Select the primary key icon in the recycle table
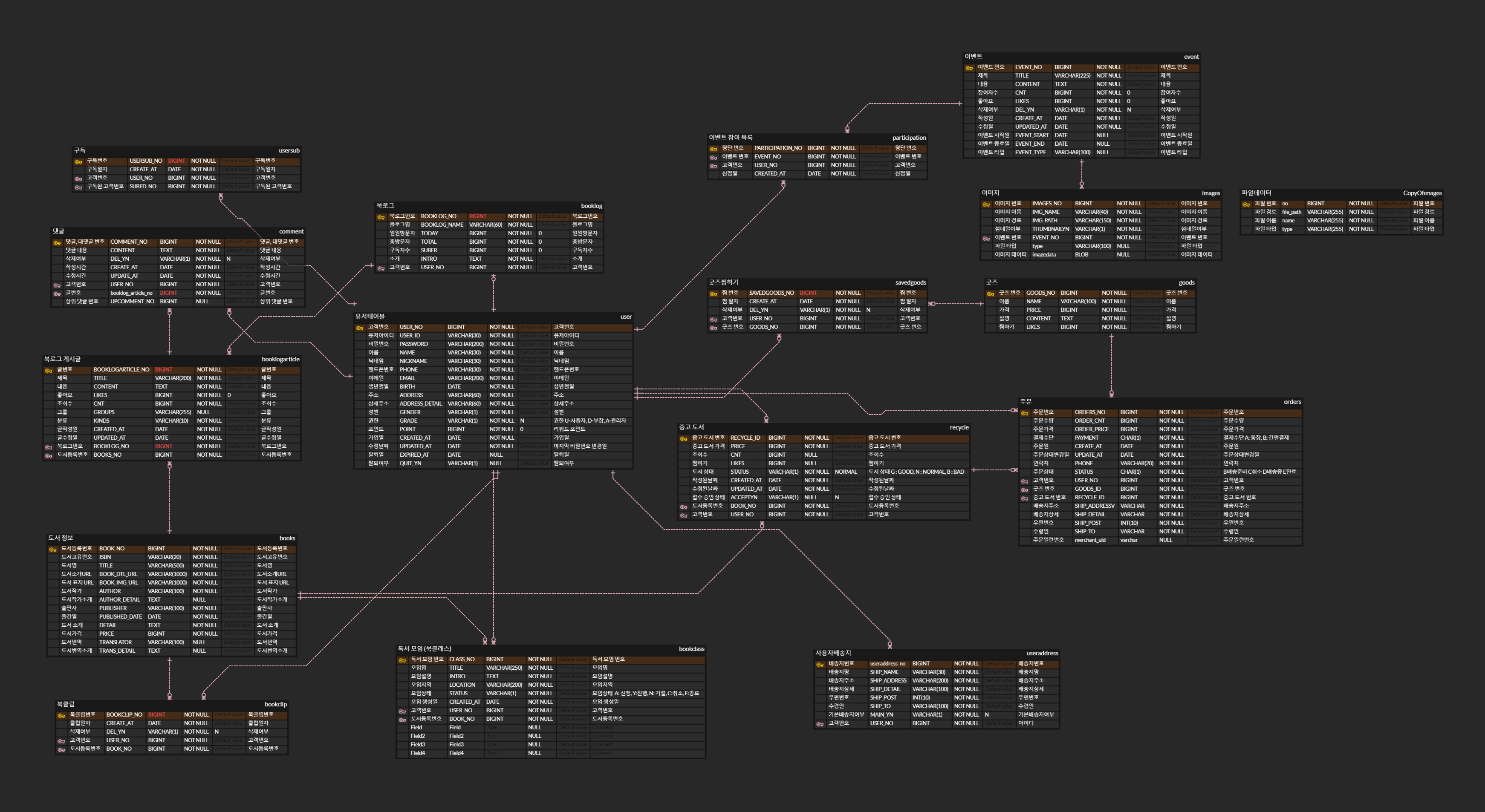This screenshot has width=1485, height=812. point(684,438)
